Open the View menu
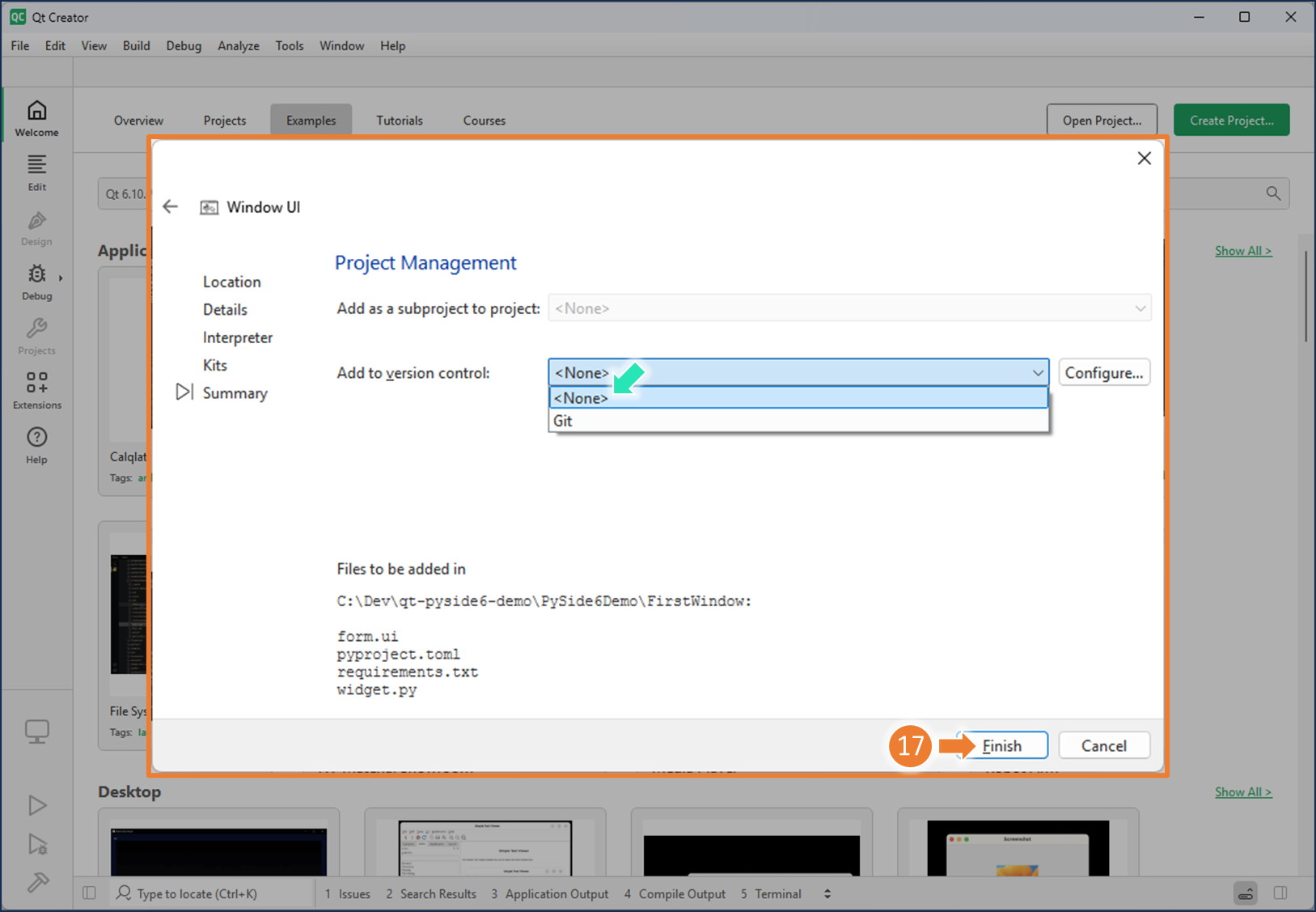1316x912 pixels. [94, 45]
